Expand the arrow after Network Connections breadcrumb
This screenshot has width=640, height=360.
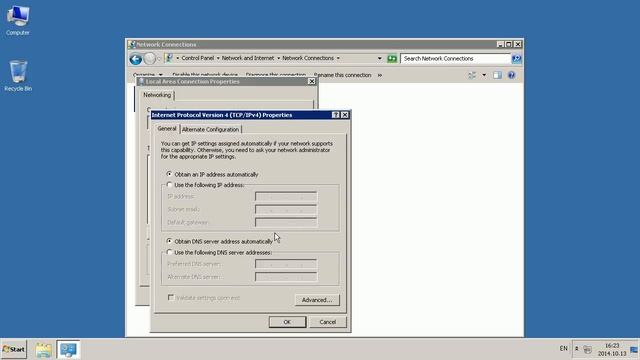(338, 58)
